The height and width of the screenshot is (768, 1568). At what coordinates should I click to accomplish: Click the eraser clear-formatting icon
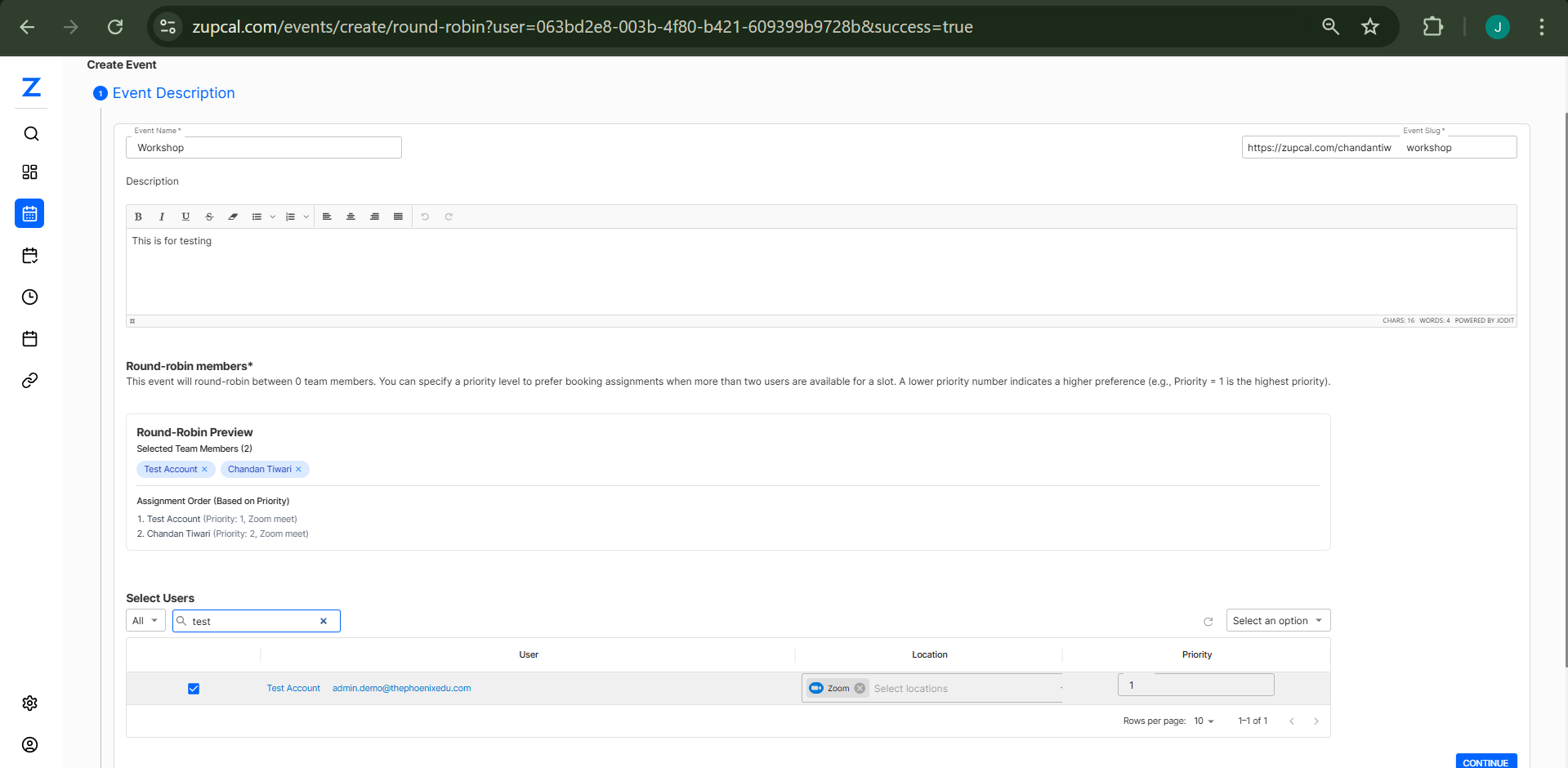[x=233, y=217]
